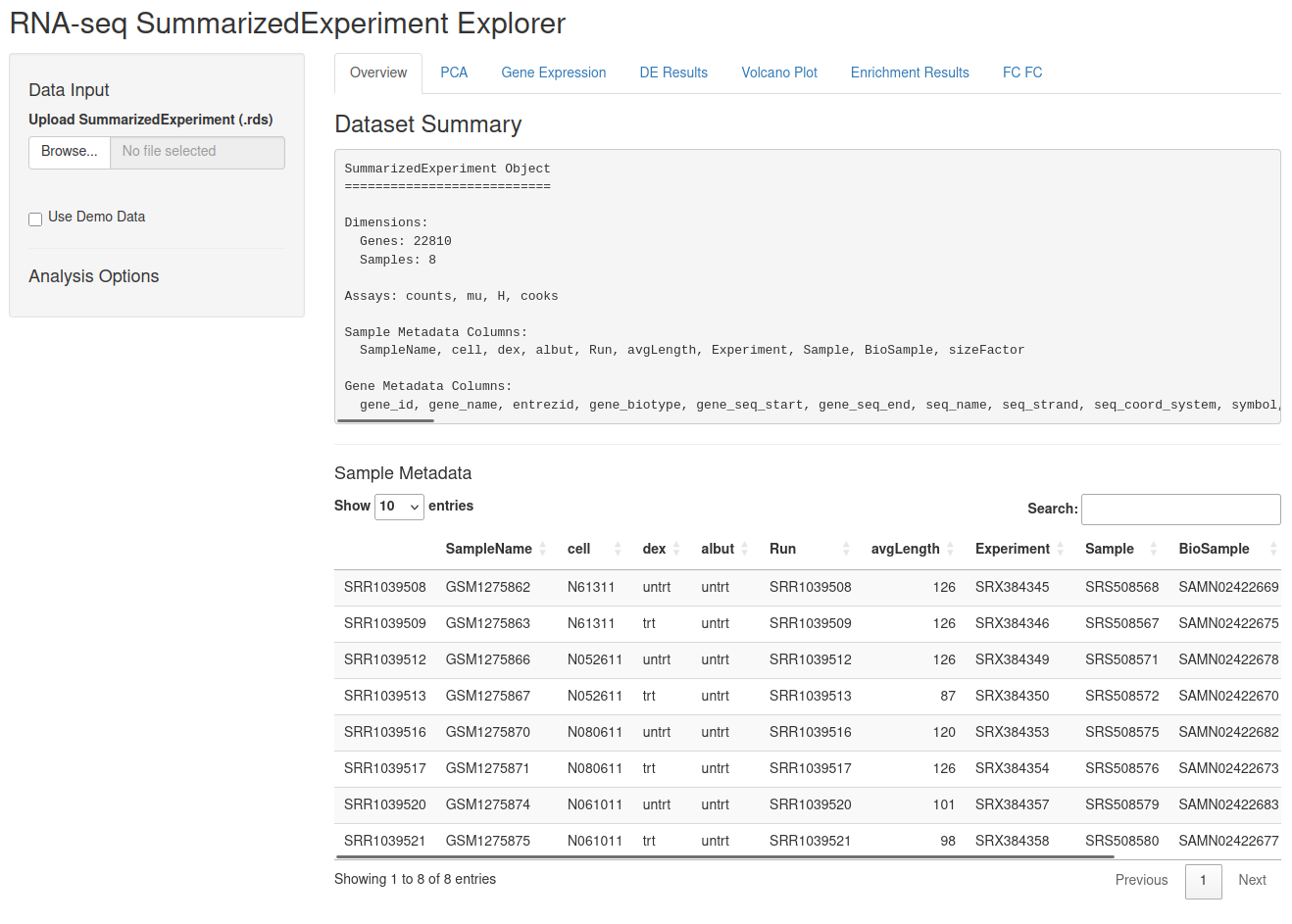Click BioSample cell SAMN02422669

coord(1228,587)
